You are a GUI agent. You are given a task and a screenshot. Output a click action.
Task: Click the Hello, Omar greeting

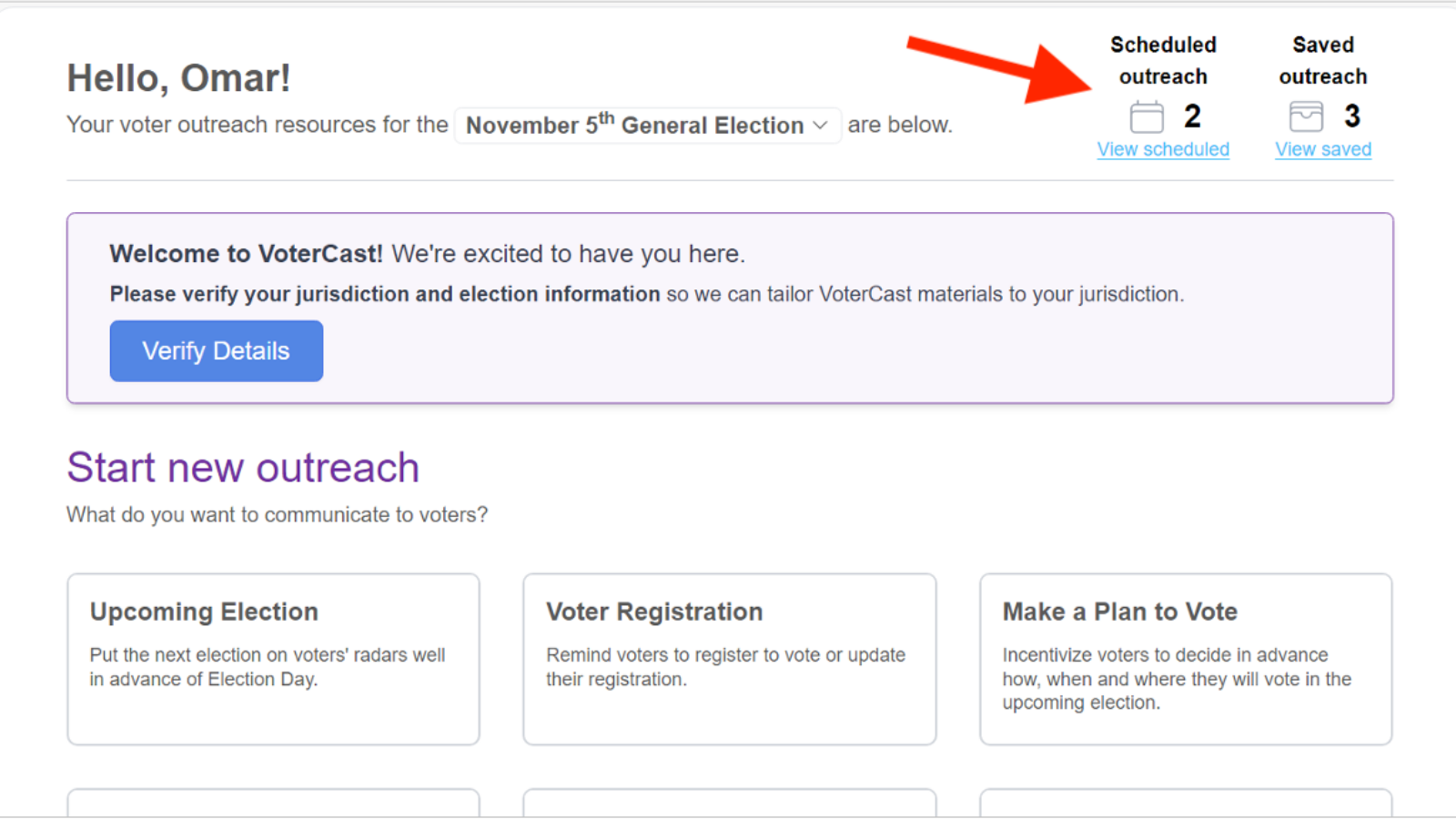point(178,77)
